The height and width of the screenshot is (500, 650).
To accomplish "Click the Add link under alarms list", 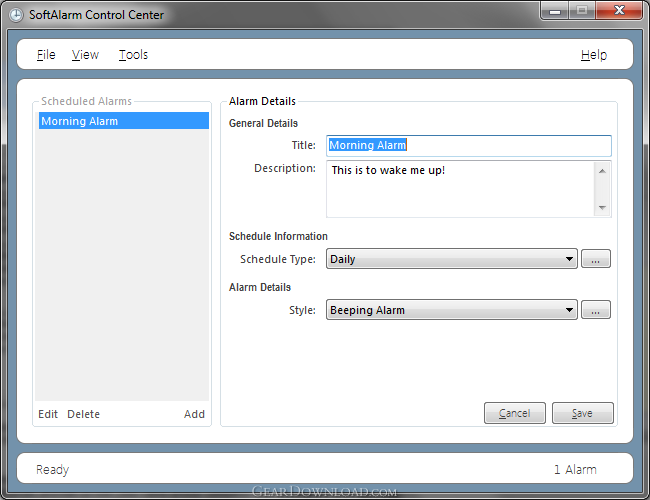I will tap(194, 414).
